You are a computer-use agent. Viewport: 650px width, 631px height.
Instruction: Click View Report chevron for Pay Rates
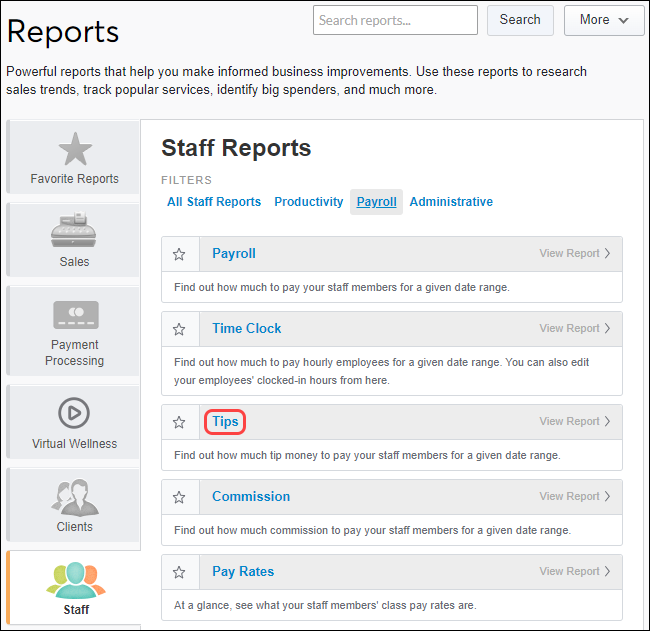[607, 571]
